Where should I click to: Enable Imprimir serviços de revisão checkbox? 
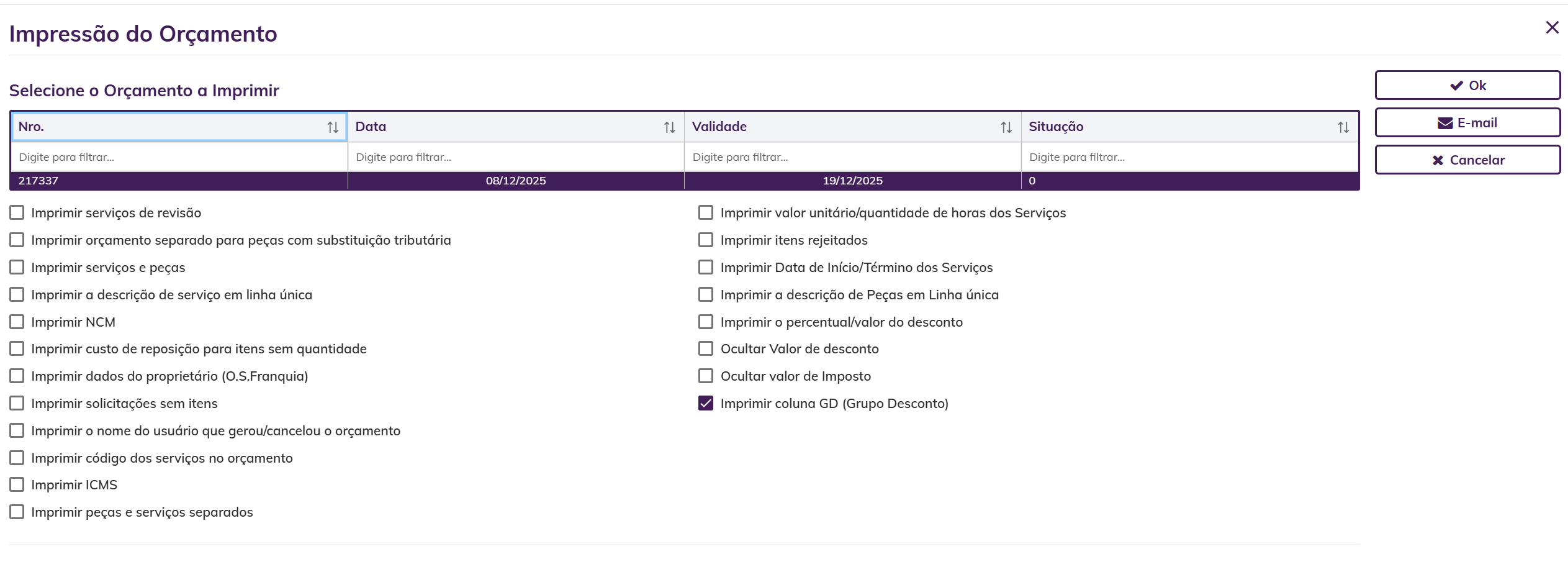pos(17,213)
